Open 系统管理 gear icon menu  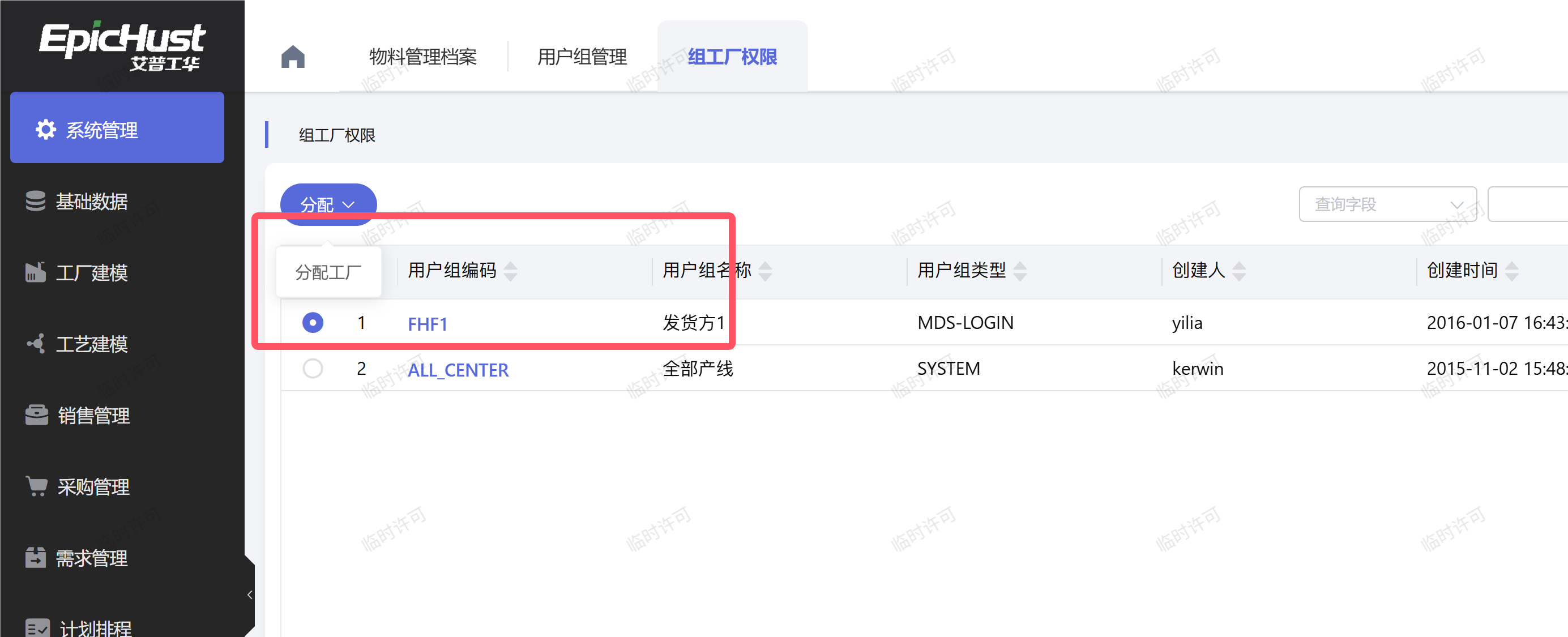(x=46, y=129)
